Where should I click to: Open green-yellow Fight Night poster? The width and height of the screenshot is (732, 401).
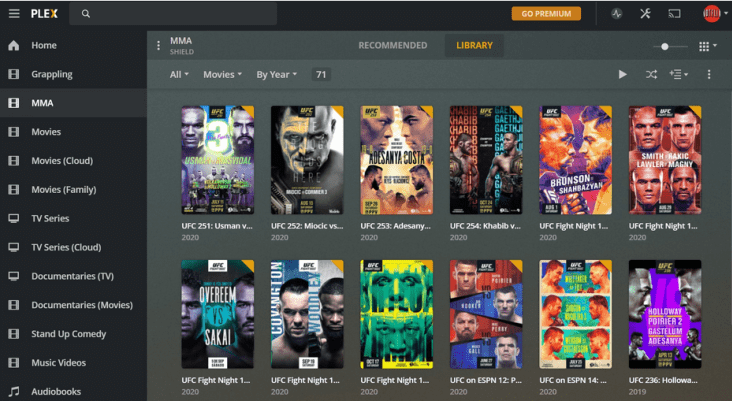(396, 314)
